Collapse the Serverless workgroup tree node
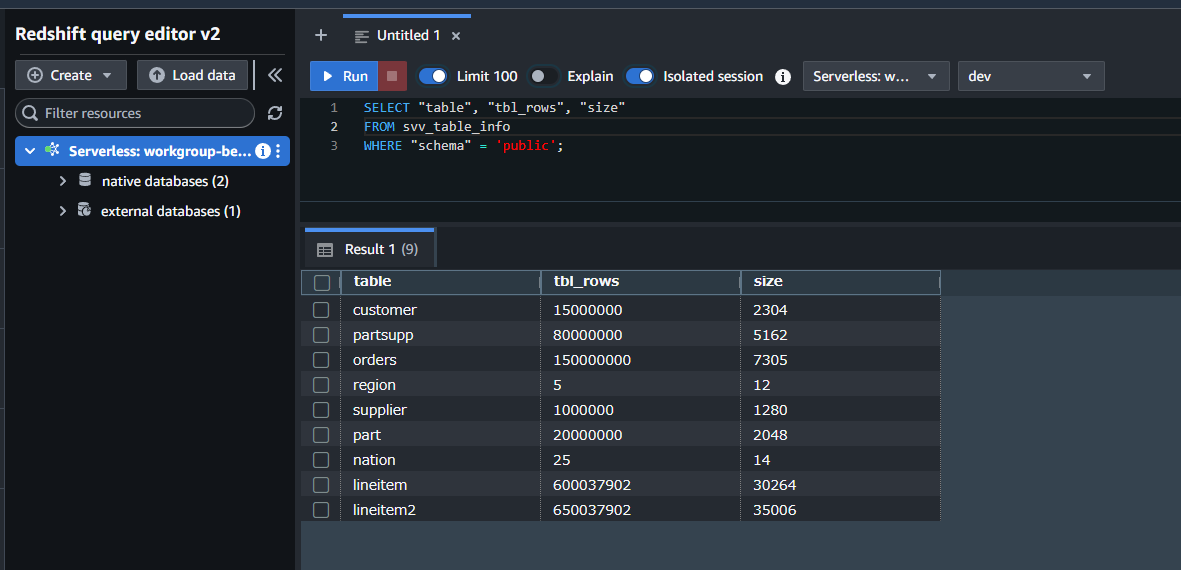This screenshot has height=570, width=1181. 30,151
